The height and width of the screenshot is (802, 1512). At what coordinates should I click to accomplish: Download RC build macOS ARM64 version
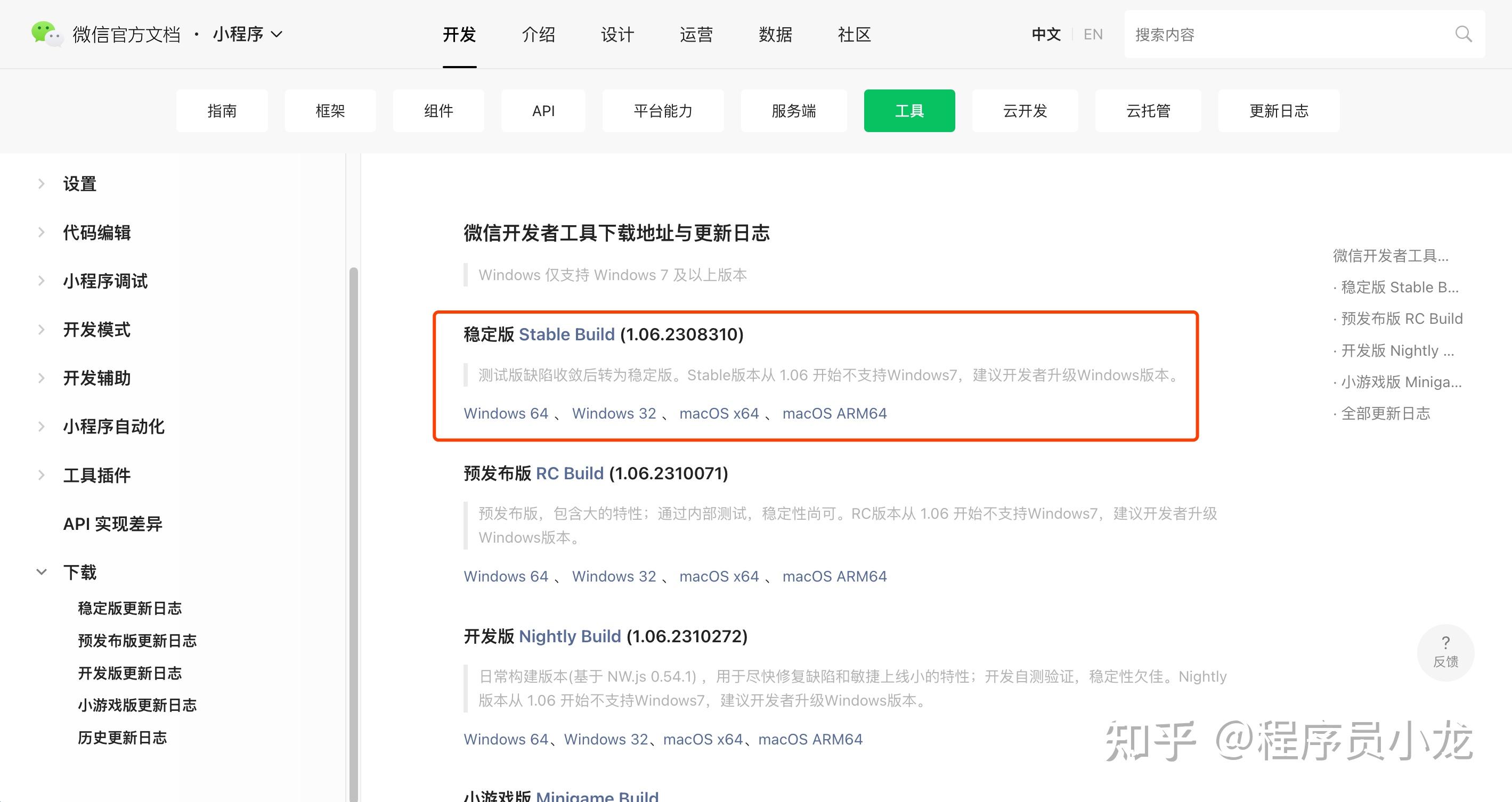point(835,576)
